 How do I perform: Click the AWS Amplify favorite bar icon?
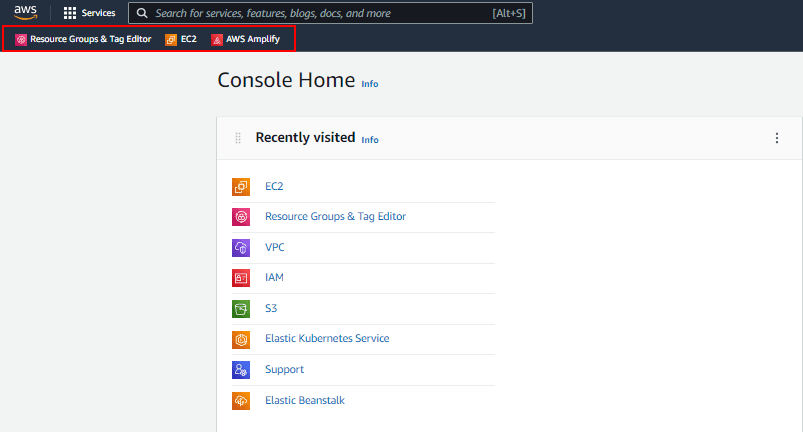[217, 39]
